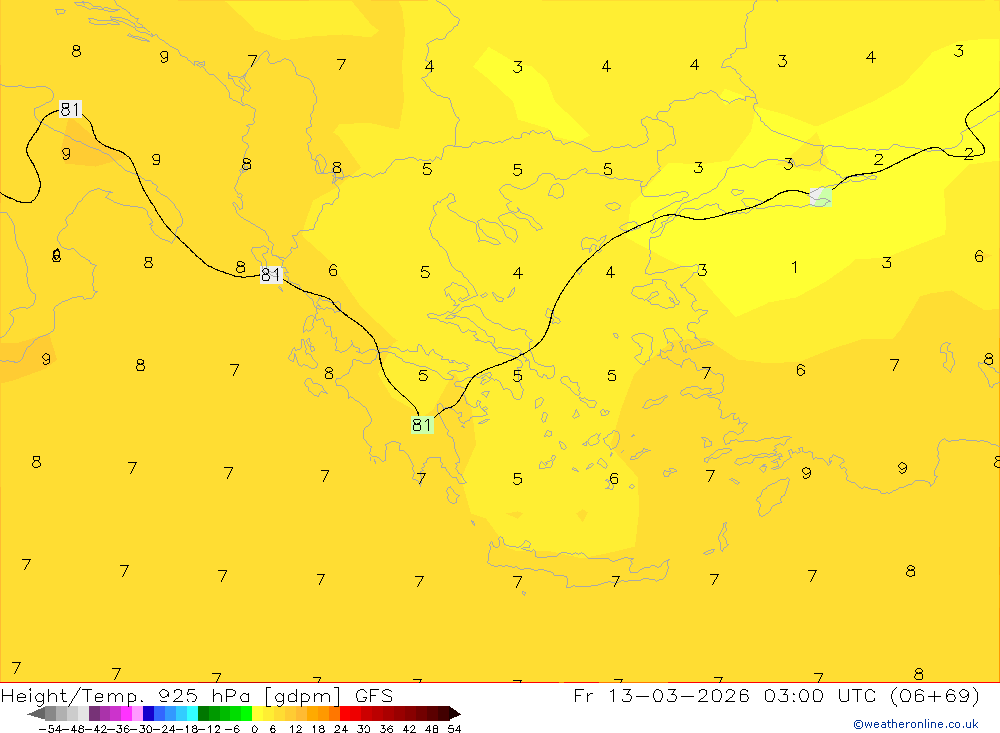This screenshot has width=1000, height=733.
Task: Select the light pink swatch in the color scale
Action: tap(137, 713)
